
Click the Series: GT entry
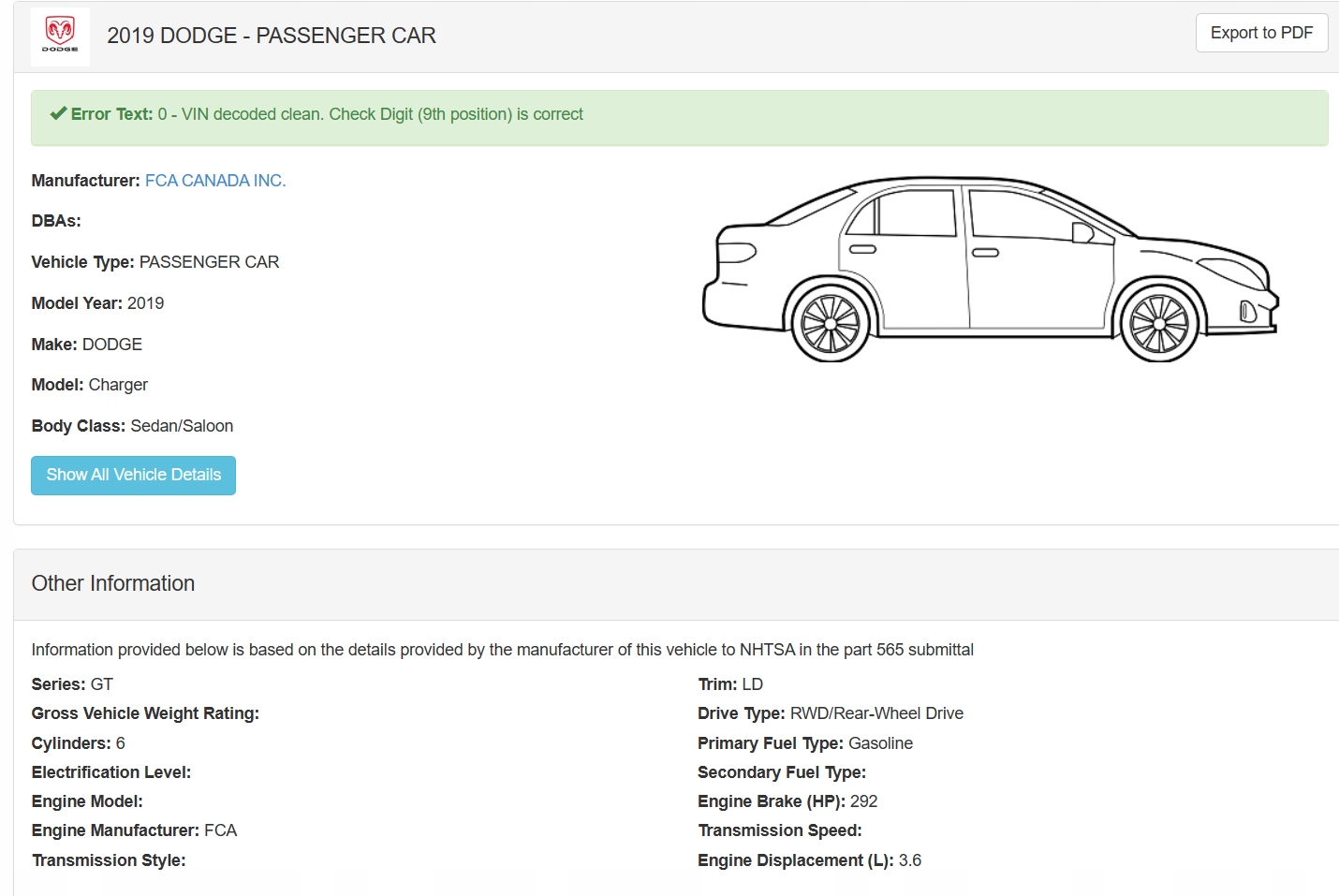pos(72,684)
